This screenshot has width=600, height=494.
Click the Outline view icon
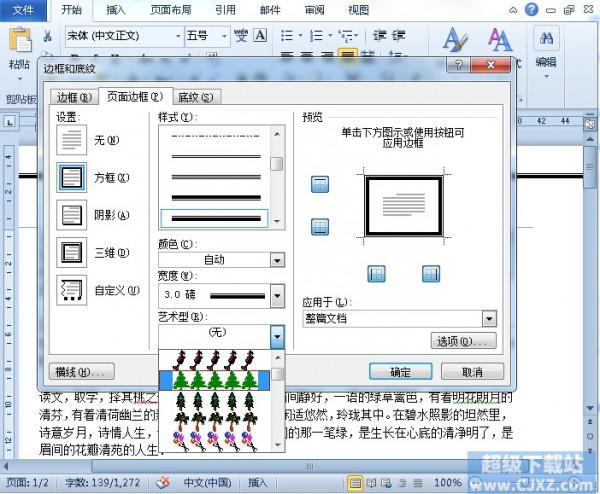(402, 483)
